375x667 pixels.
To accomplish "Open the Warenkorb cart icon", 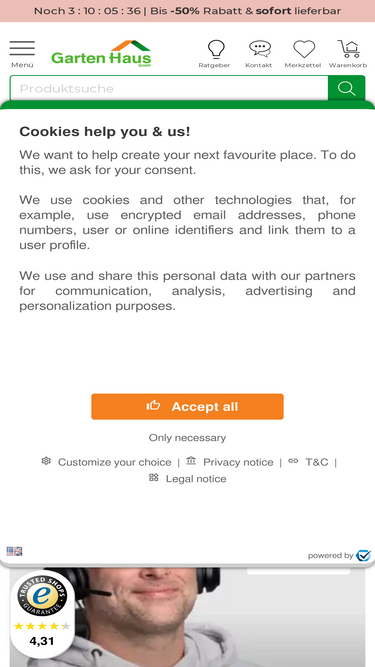I will (x=348, y=54).
